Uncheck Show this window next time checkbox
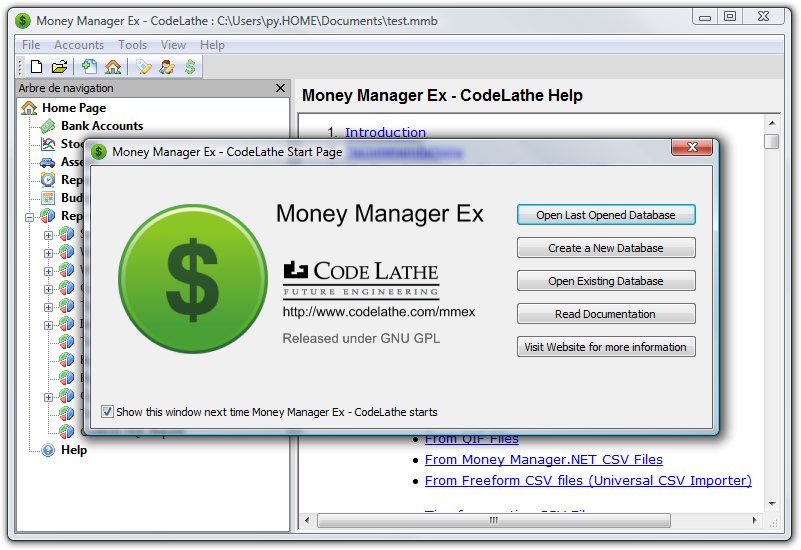801x550 pixels. tap(108, 412)
